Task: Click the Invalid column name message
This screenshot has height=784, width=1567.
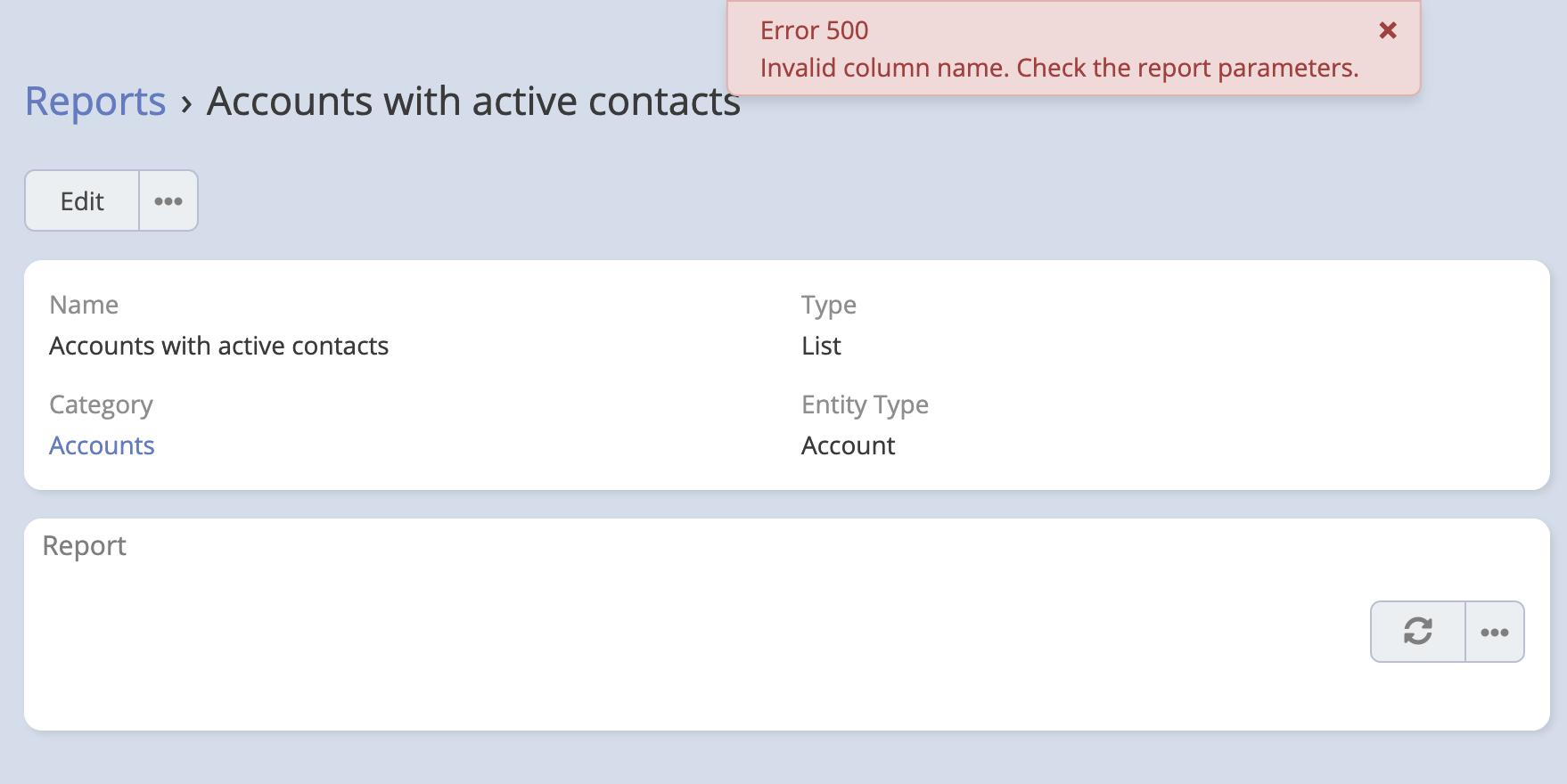Action: (1059, 68)
